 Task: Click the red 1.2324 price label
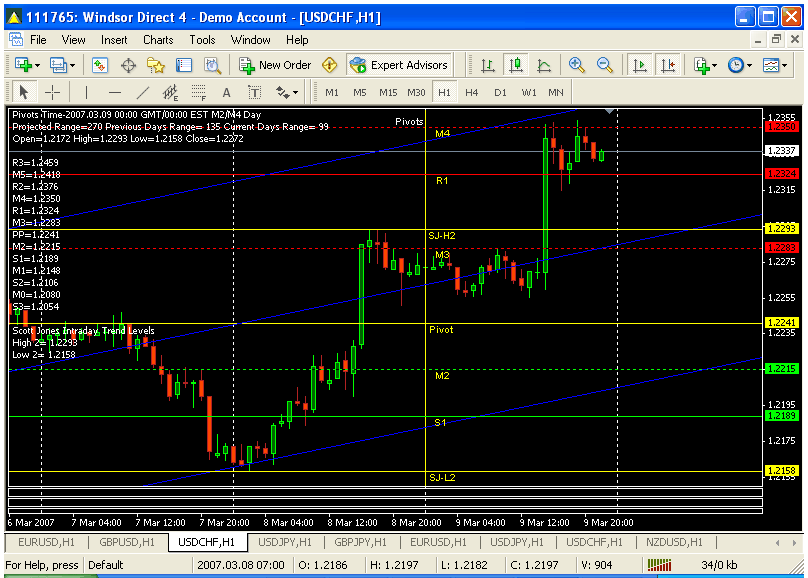click(x=780, y=174)
